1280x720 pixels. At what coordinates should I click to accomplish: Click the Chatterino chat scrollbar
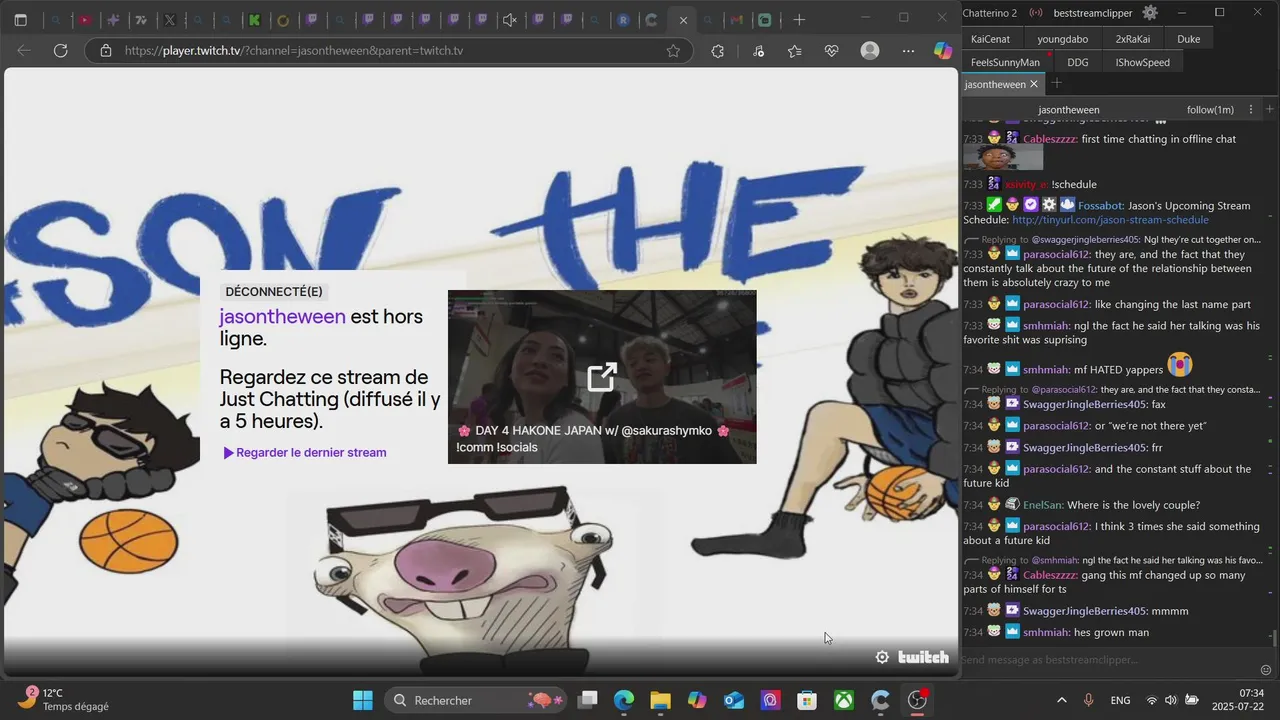(x=1275, y=638)
